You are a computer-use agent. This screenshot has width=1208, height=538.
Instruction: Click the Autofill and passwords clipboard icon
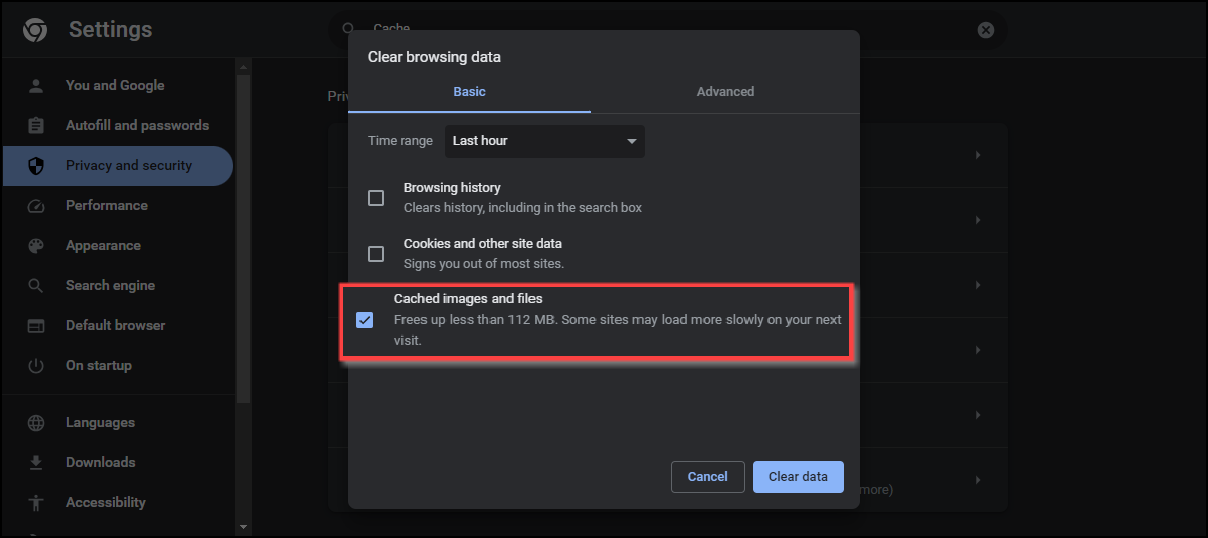(36, 126)
